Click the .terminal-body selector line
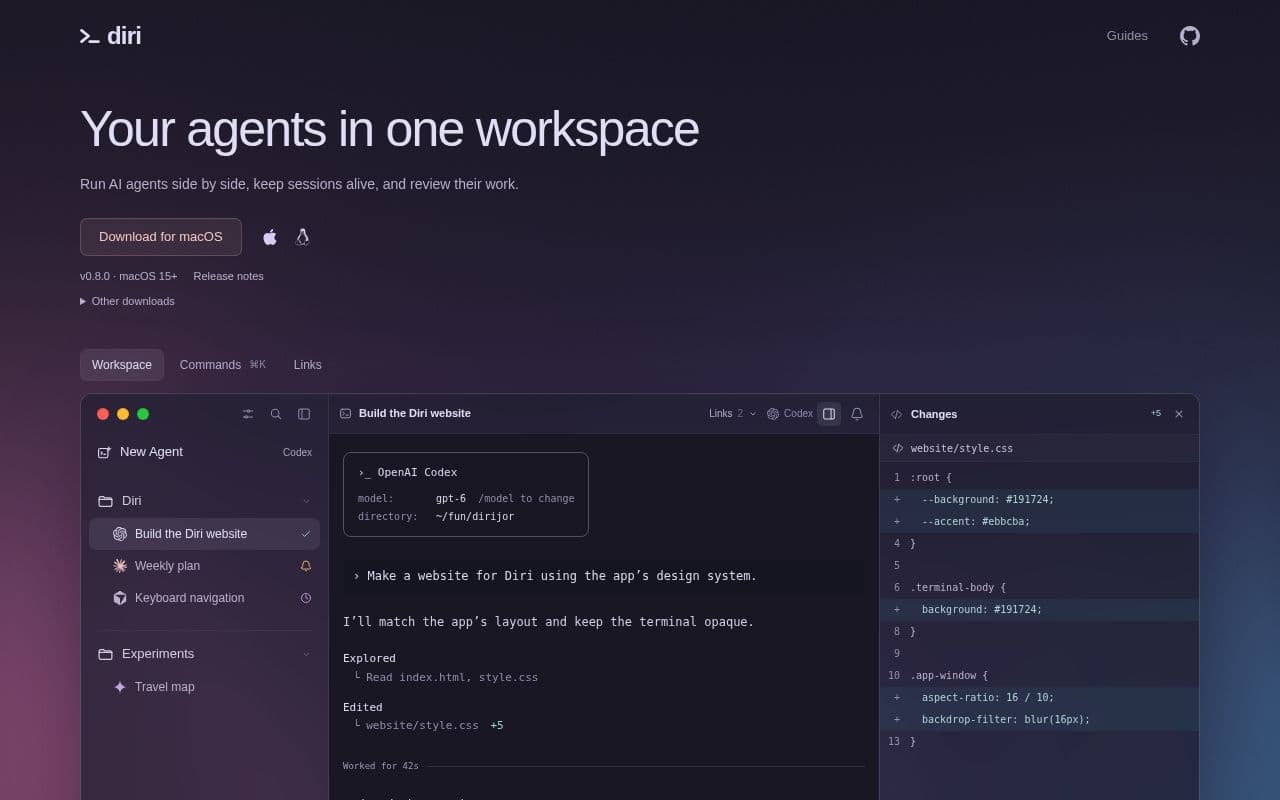The image size is (1280, 800). pyautogui.click(x=1039, y=587)
